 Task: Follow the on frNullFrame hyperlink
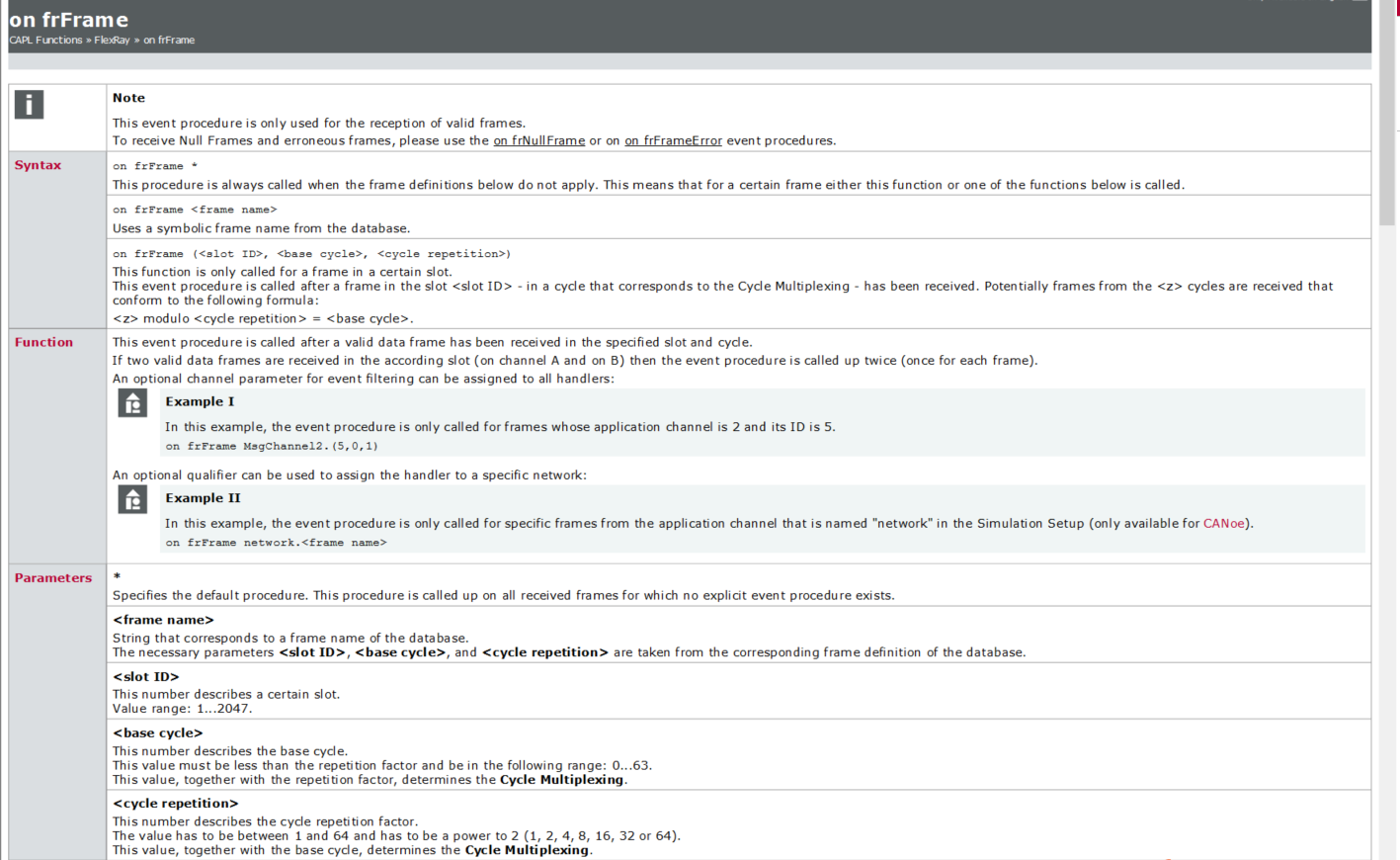(x=537, y=140)
